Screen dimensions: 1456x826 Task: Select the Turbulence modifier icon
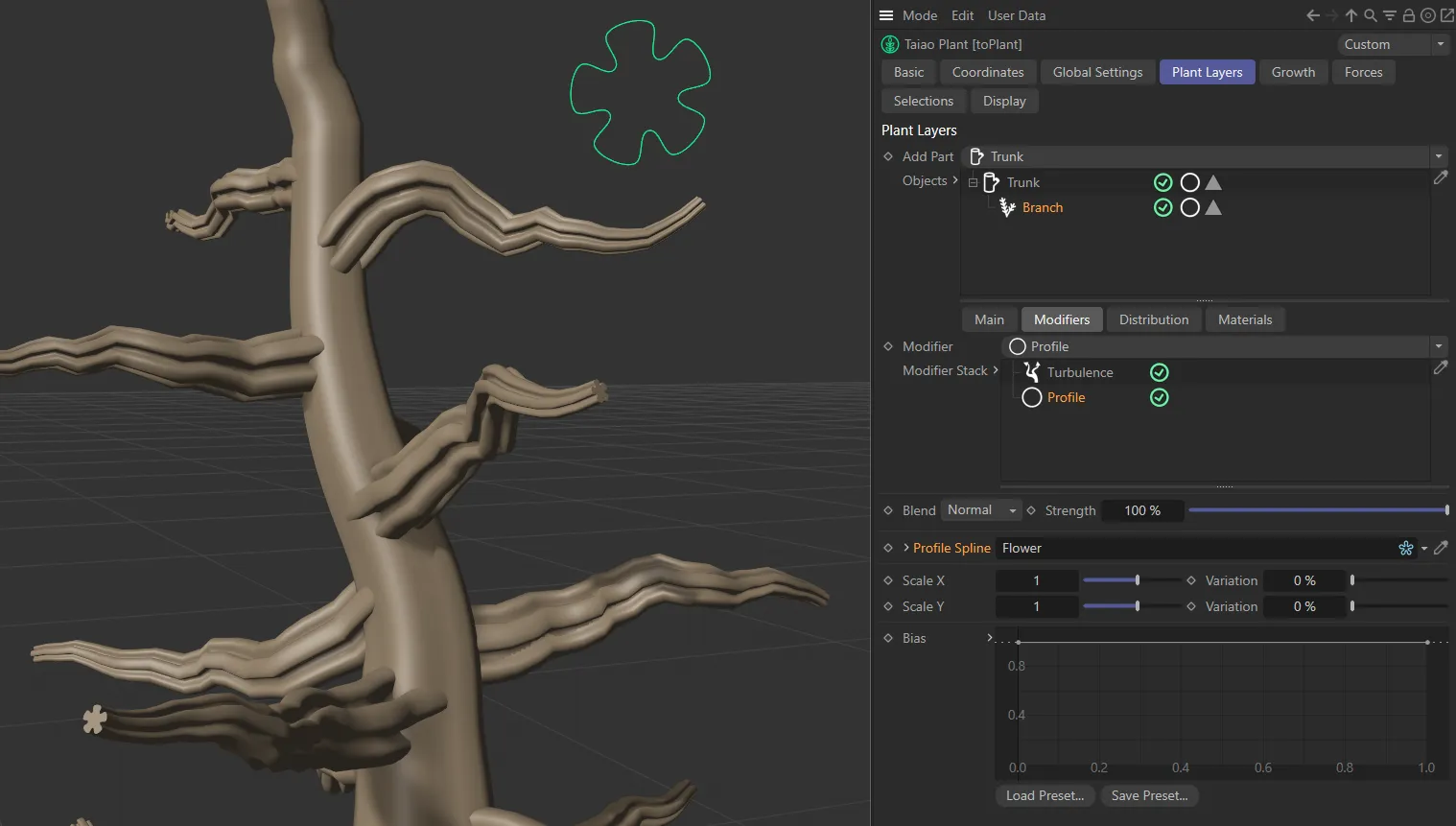click(x=1031, y=371)
